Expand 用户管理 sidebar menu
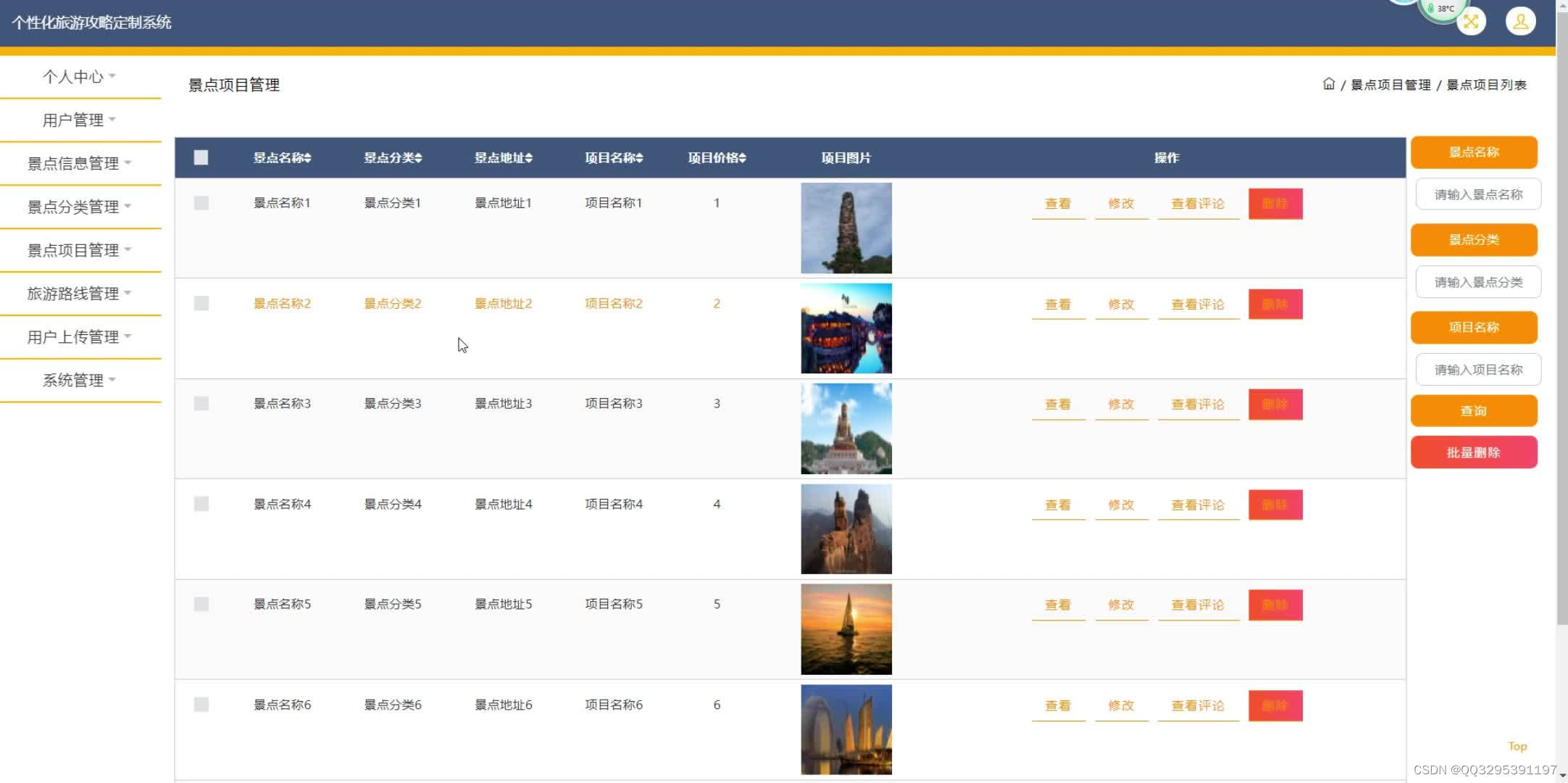The height and width of the screenshot is (783, 1568). click(80, 120)
